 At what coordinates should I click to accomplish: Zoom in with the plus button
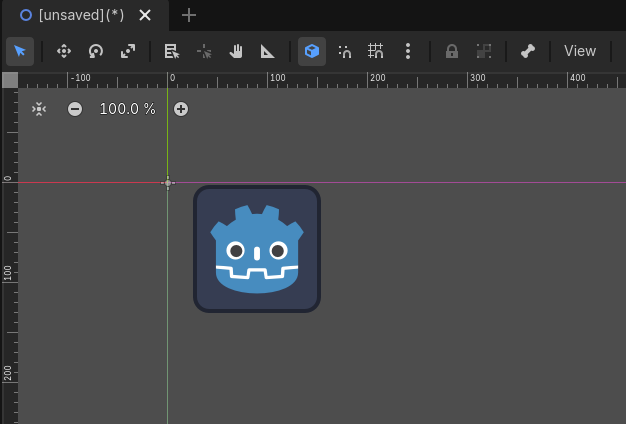click(181, 109)
